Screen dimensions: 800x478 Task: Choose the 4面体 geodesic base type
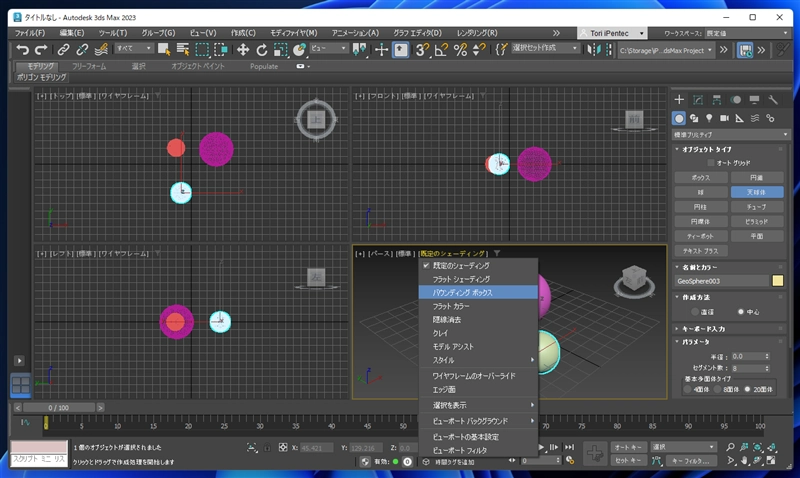point(687,389)
